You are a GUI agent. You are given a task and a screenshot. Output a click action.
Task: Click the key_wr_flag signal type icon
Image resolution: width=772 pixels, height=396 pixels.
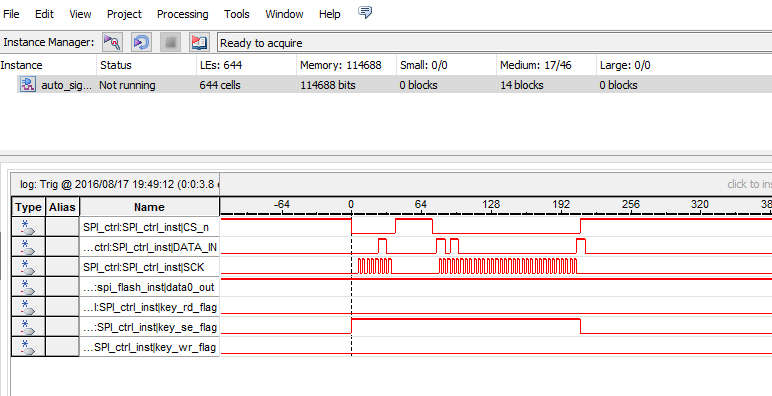tap(28, 347)
